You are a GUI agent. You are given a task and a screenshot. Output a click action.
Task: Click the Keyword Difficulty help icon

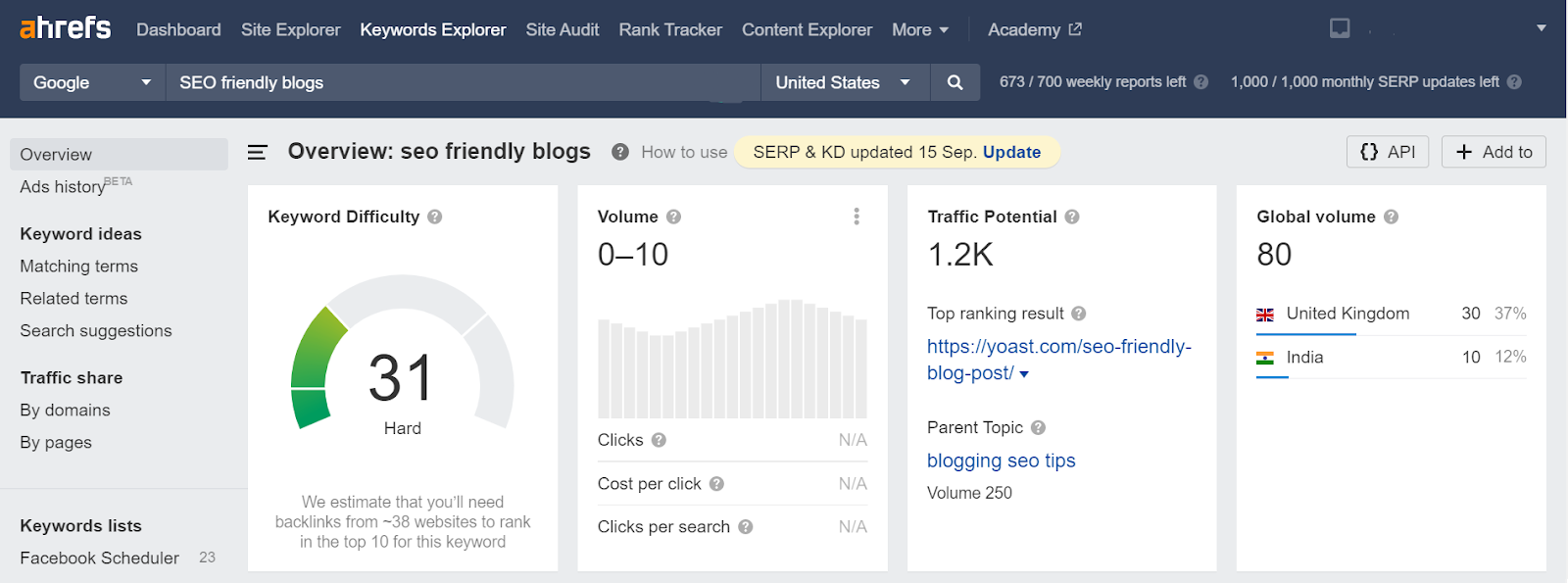[x=435, y=217]
